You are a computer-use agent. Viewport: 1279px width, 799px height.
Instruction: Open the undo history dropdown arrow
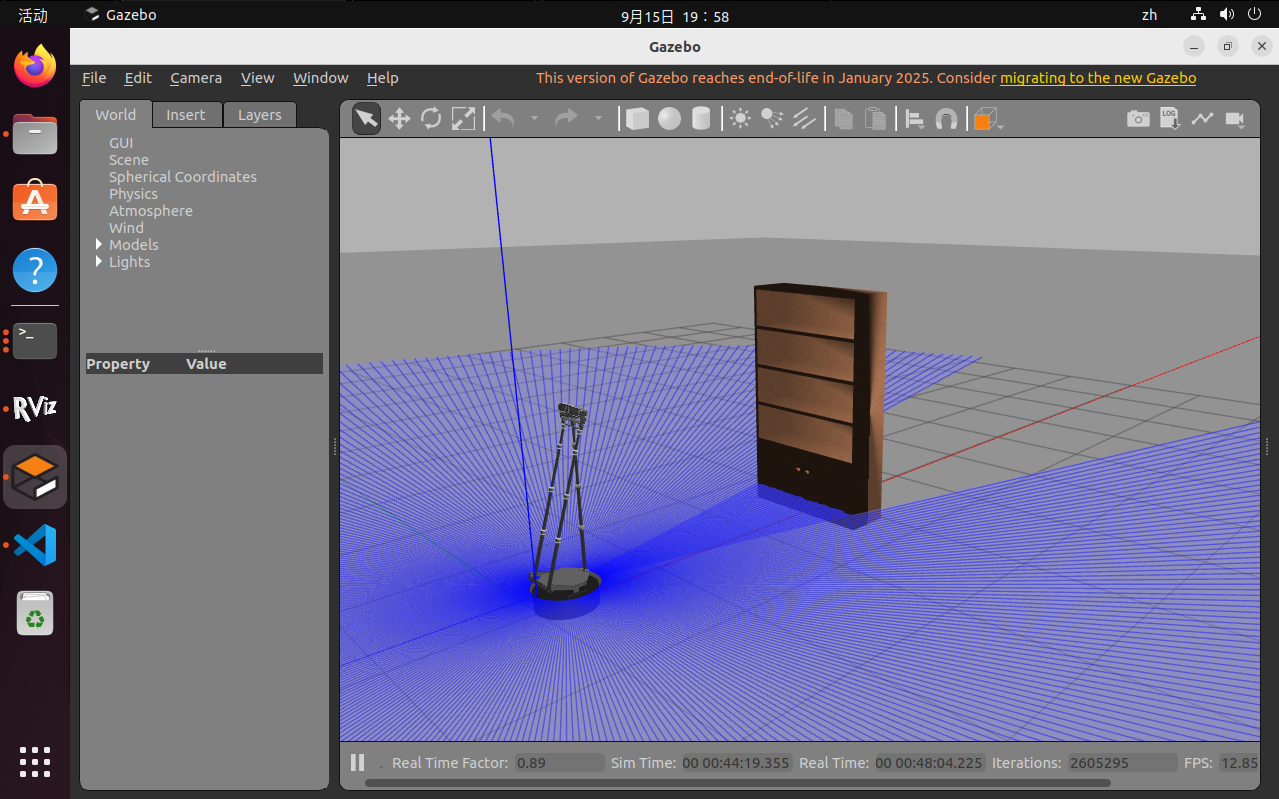click(534, 119)
